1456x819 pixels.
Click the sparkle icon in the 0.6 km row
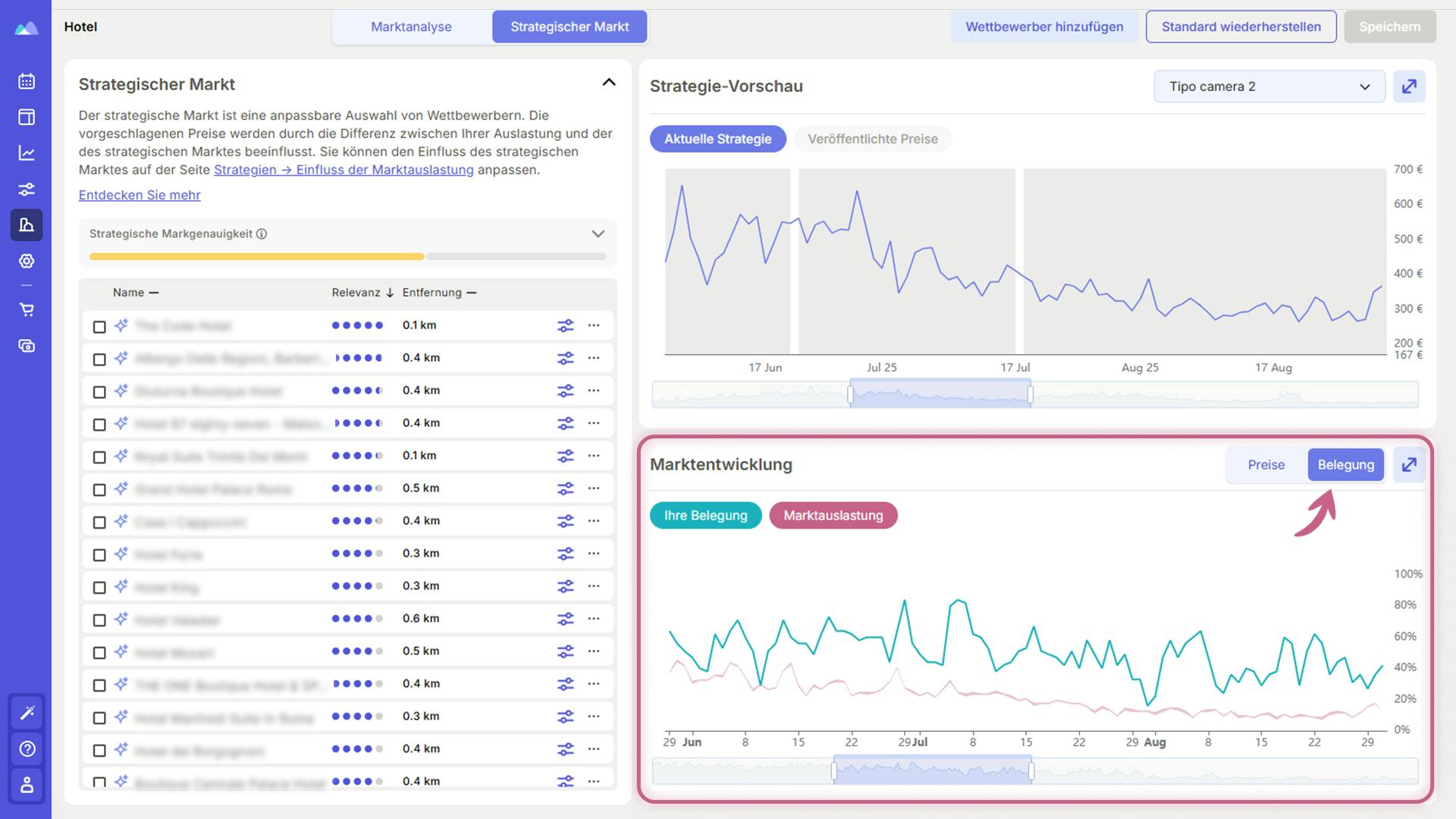pos(121,619)
